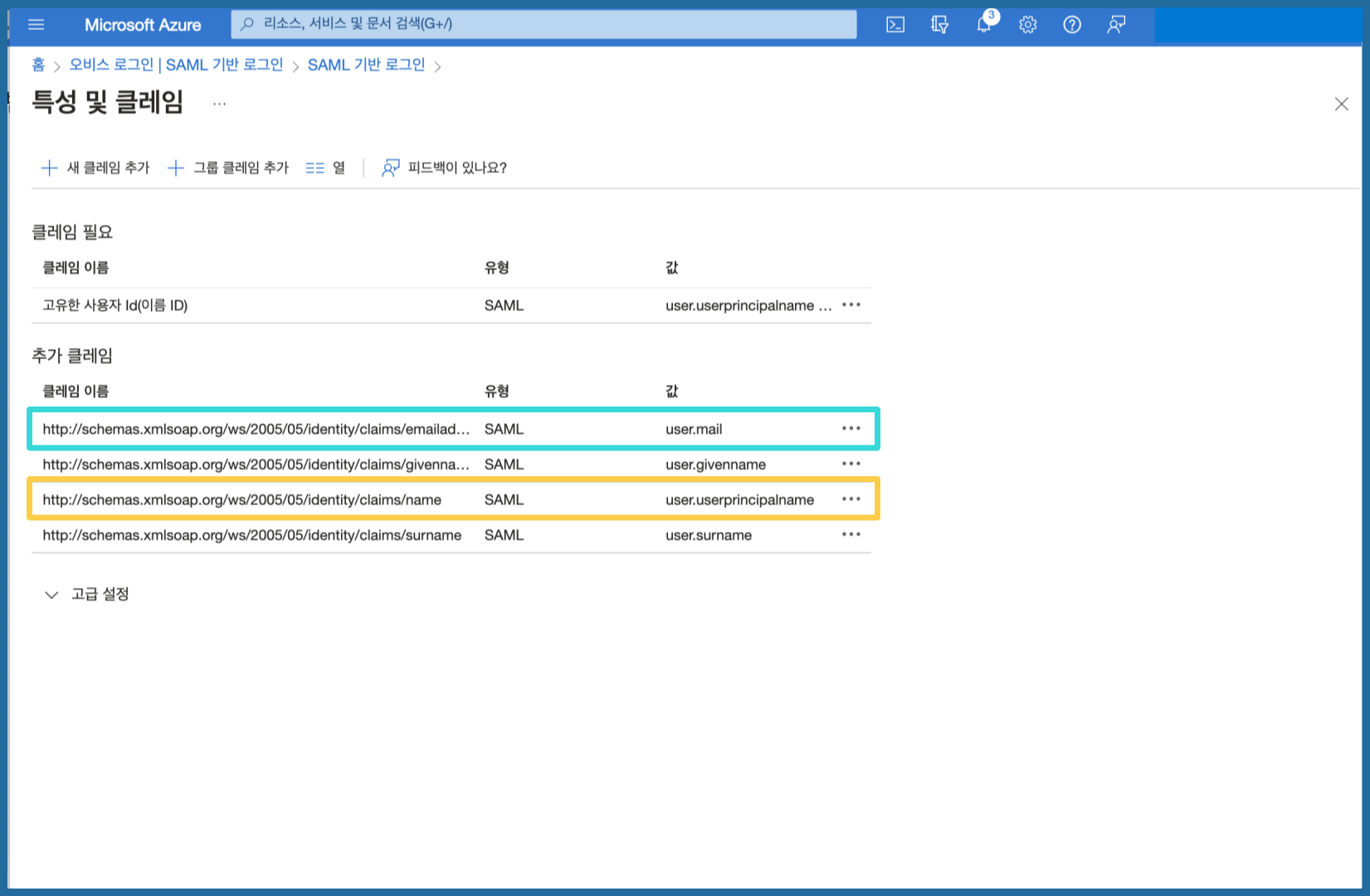Click the 유형 header under 클레임 필요

coord(496,267)
